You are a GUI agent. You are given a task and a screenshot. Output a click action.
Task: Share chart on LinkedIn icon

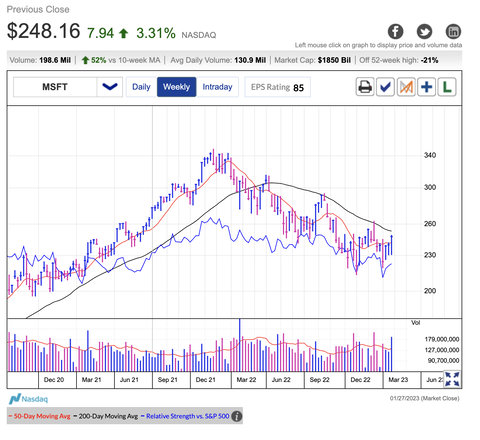tap(453, 32)
